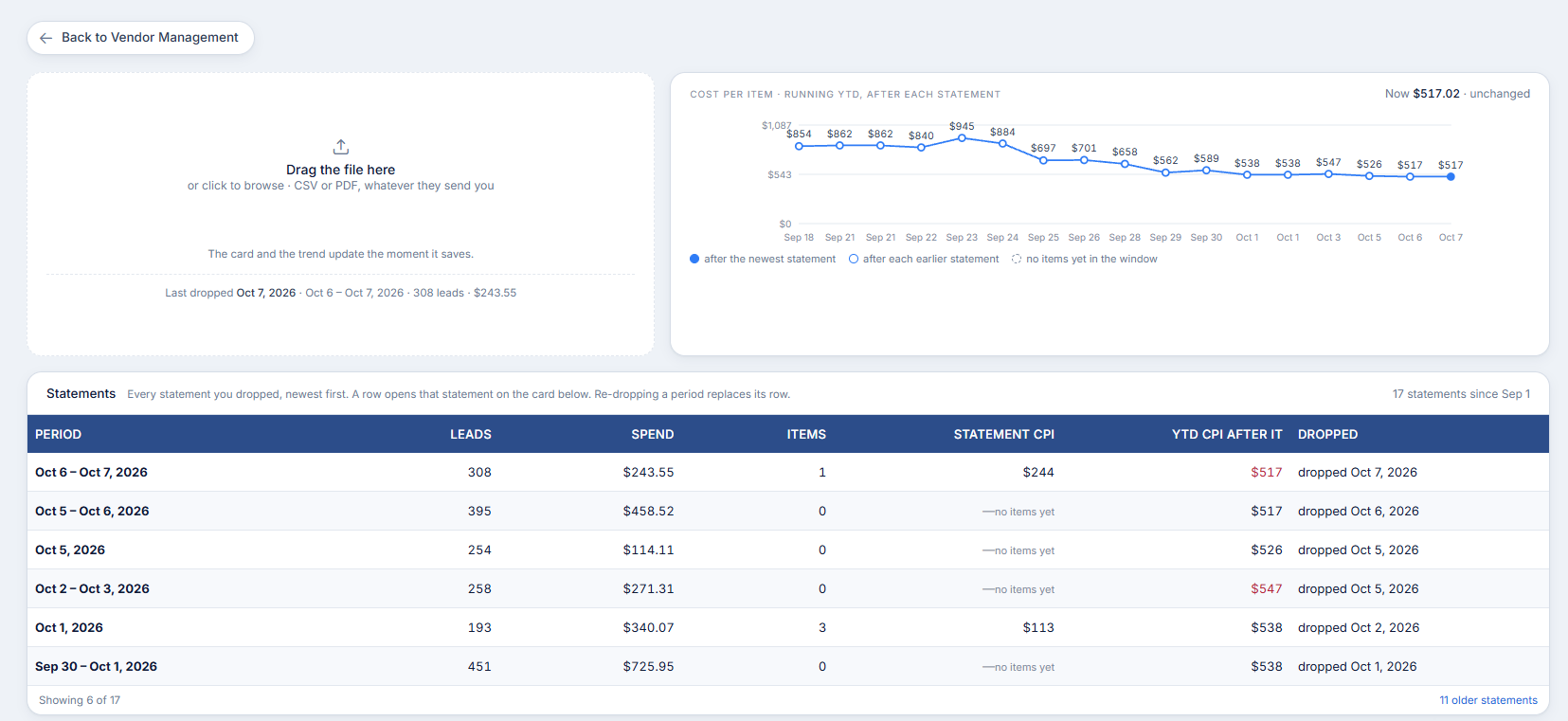Viewport: 1568px width, 721px height.
Task: Select the $589 data point on the chart
Action: (1206, 171)
